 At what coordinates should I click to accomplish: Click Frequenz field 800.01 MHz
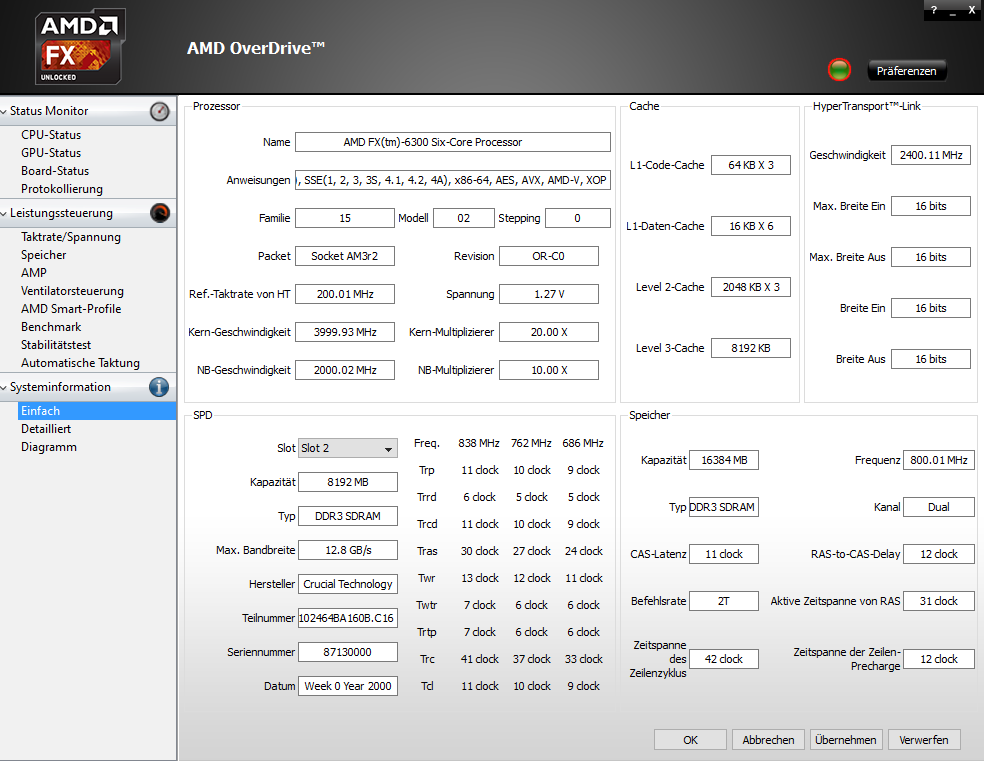tap(939, 460)
